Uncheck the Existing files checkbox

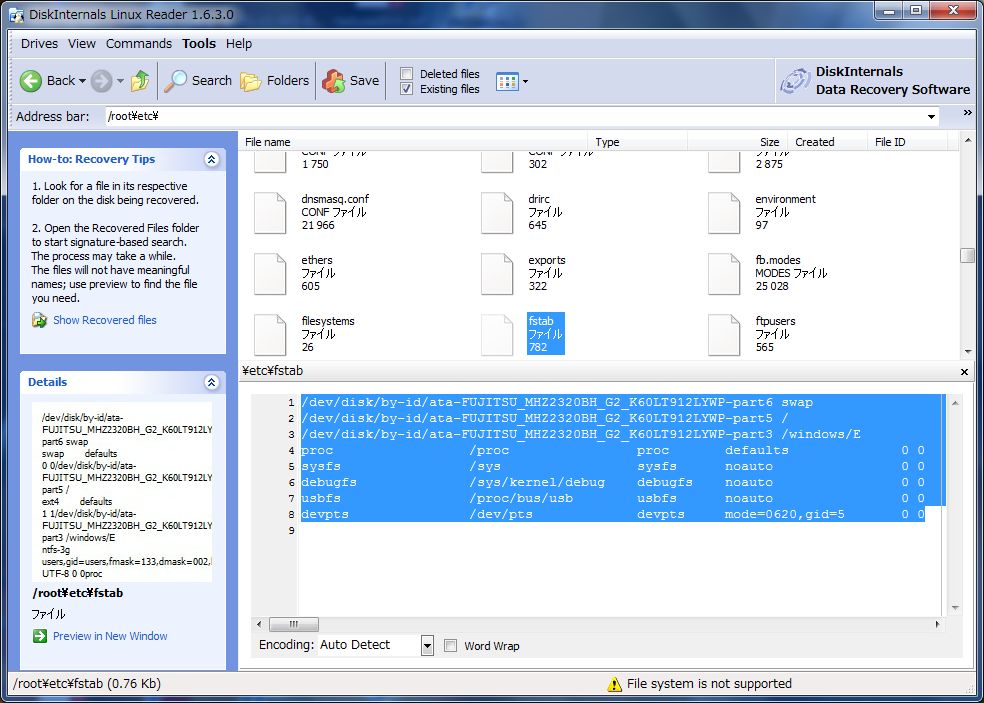[407, 89]
